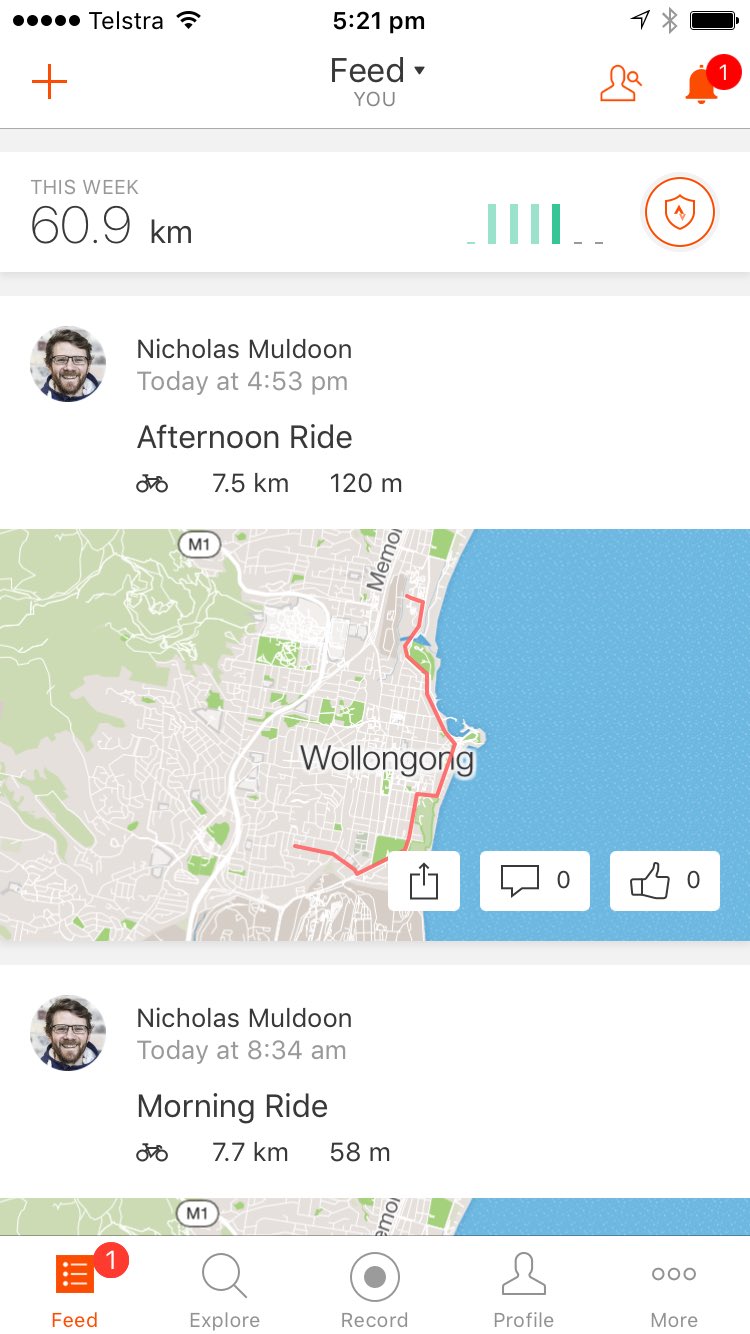Tap the 60.9 km weekly total
Viewport: 750px width, 1334px height.
pyautogui.click(x=111, y=225)
